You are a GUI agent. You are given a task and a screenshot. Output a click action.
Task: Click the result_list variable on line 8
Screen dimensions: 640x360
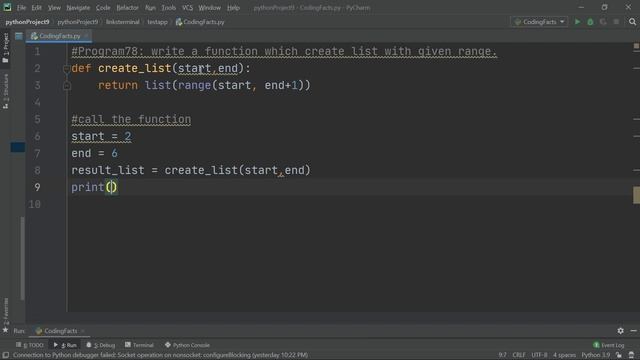108,170
